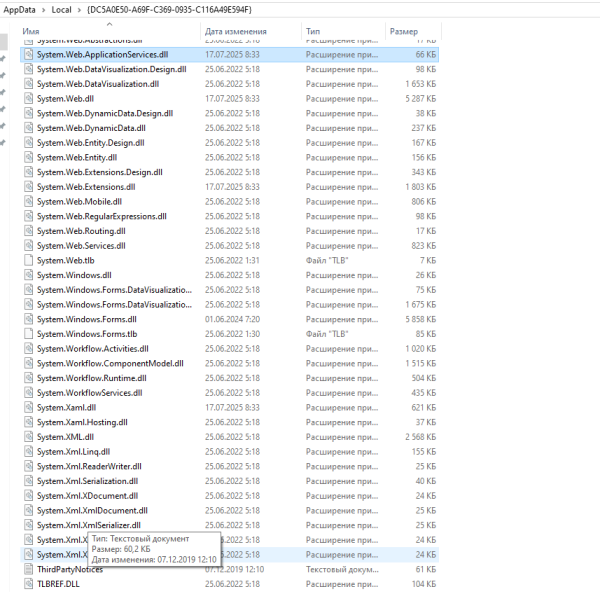Click the 621 КБ size of System.Xaml.dll
600x594 pixels.
click(x=424, y=408)
